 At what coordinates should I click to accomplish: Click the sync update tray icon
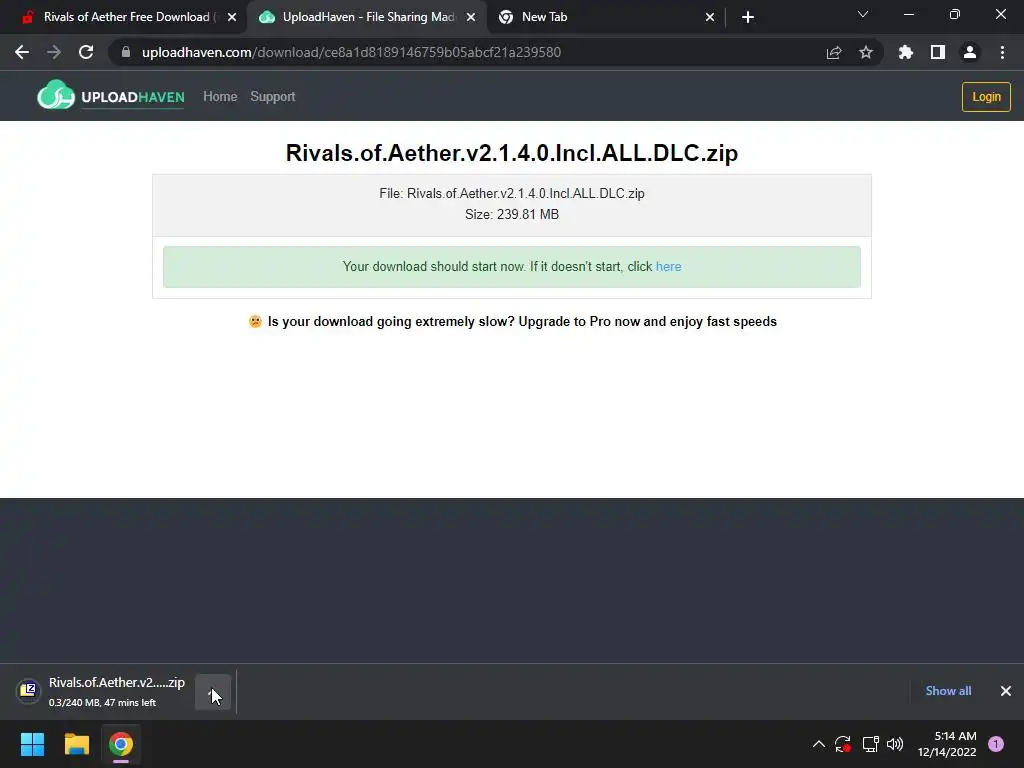[x=842, y=744]
